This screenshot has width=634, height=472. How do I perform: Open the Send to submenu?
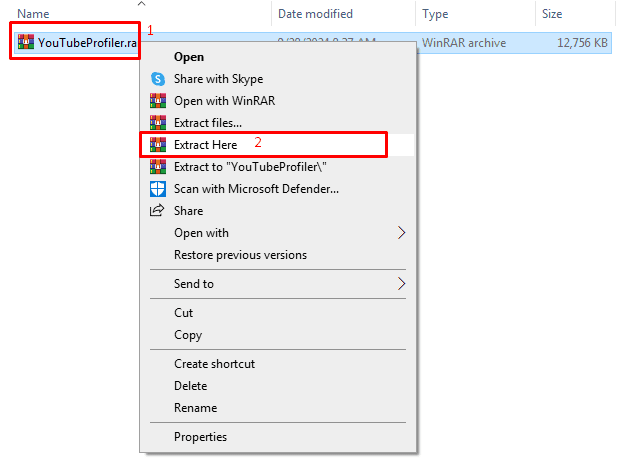(x=277, y=284)
